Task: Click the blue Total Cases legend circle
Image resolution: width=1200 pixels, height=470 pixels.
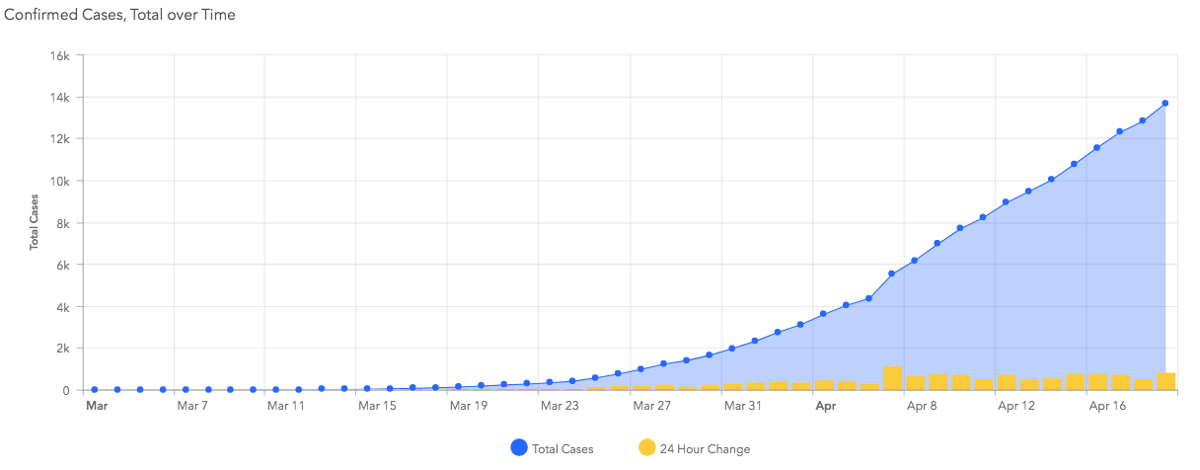Action: click(518, 449)
